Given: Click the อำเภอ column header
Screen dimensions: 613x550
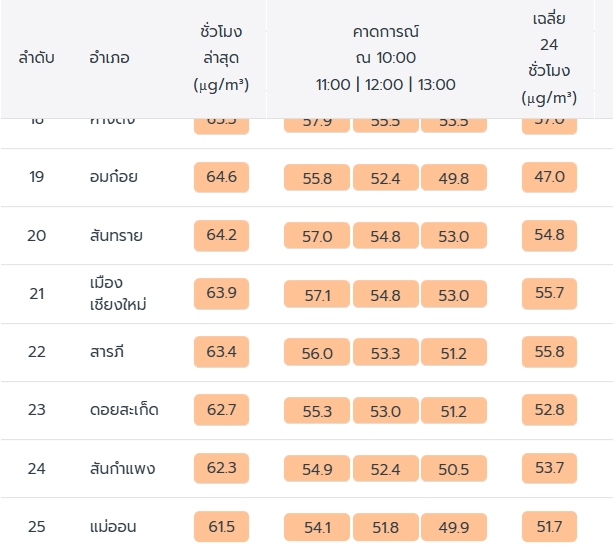Looking at the screenshot, I should pos(109,58).
